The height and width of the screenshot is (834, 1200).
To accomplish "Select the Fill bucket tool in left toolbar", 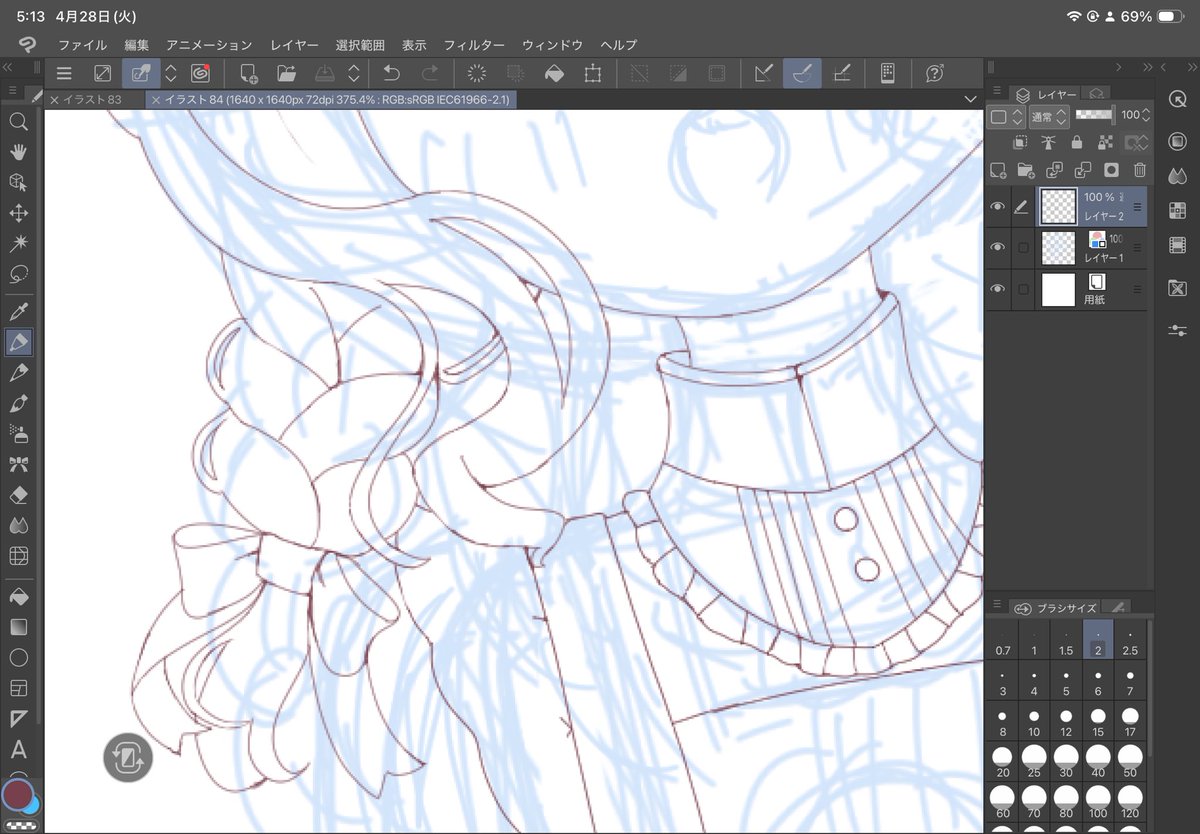I will pyautogui.click(x=18, y=597).
